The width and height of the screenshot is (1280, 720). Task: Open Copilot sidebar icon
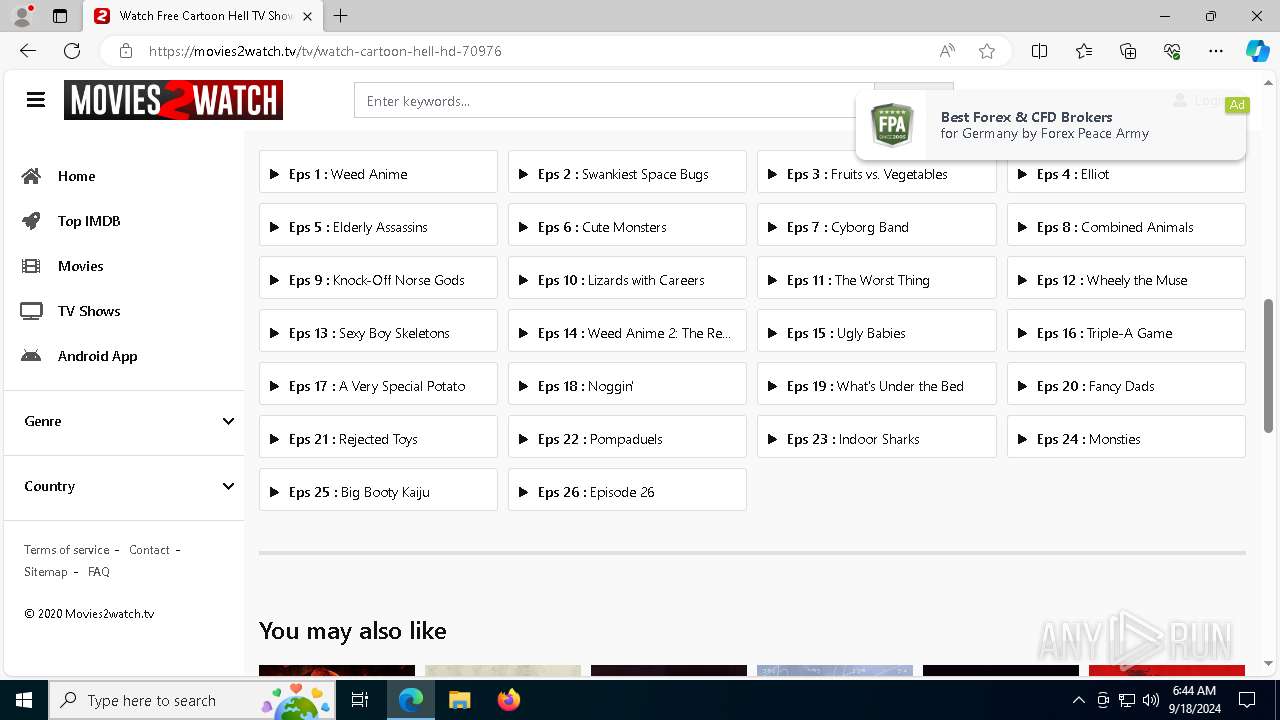click(x=1257, y=51)
